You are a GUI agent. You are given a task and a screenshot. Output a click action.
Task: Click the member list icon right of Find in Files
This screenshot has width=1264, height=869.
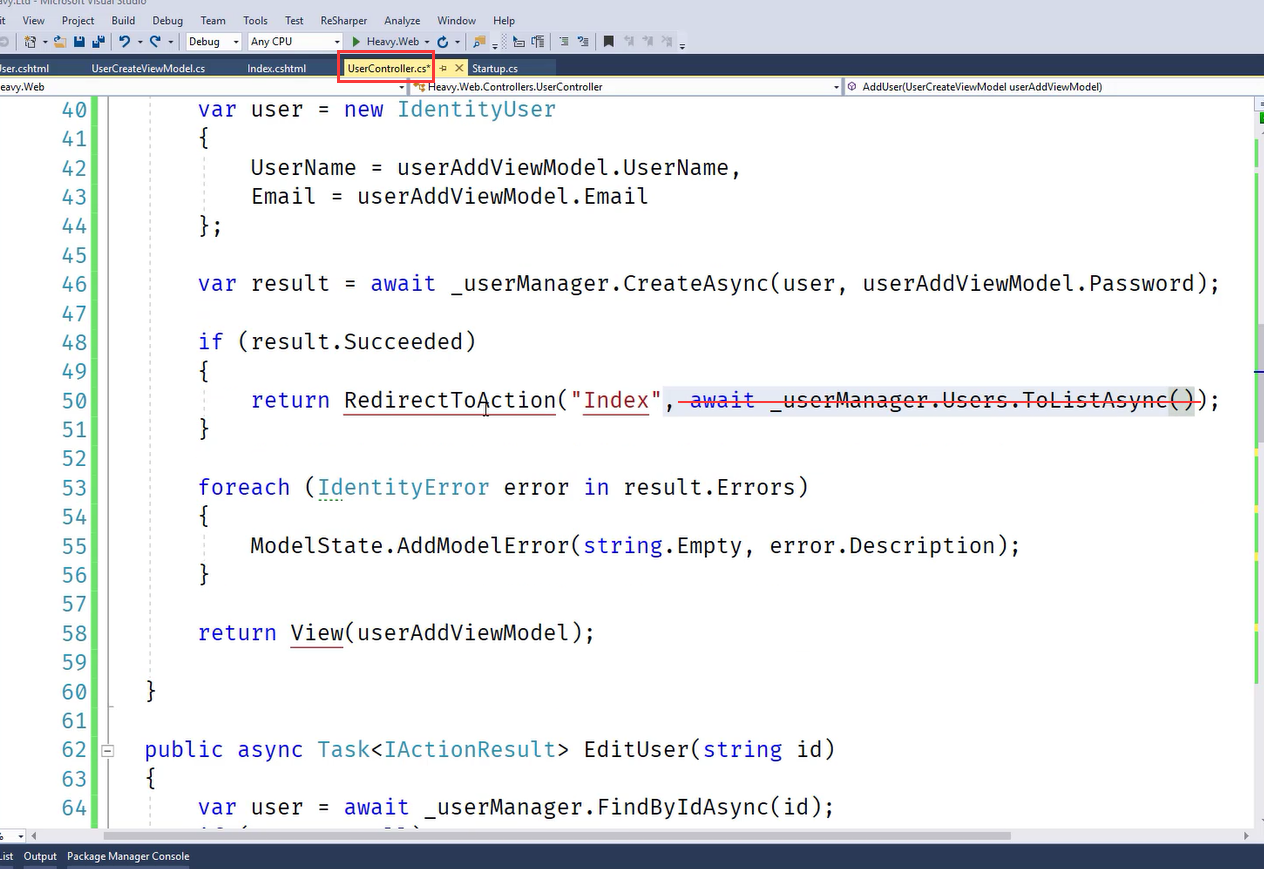click(x=518, y=42)
